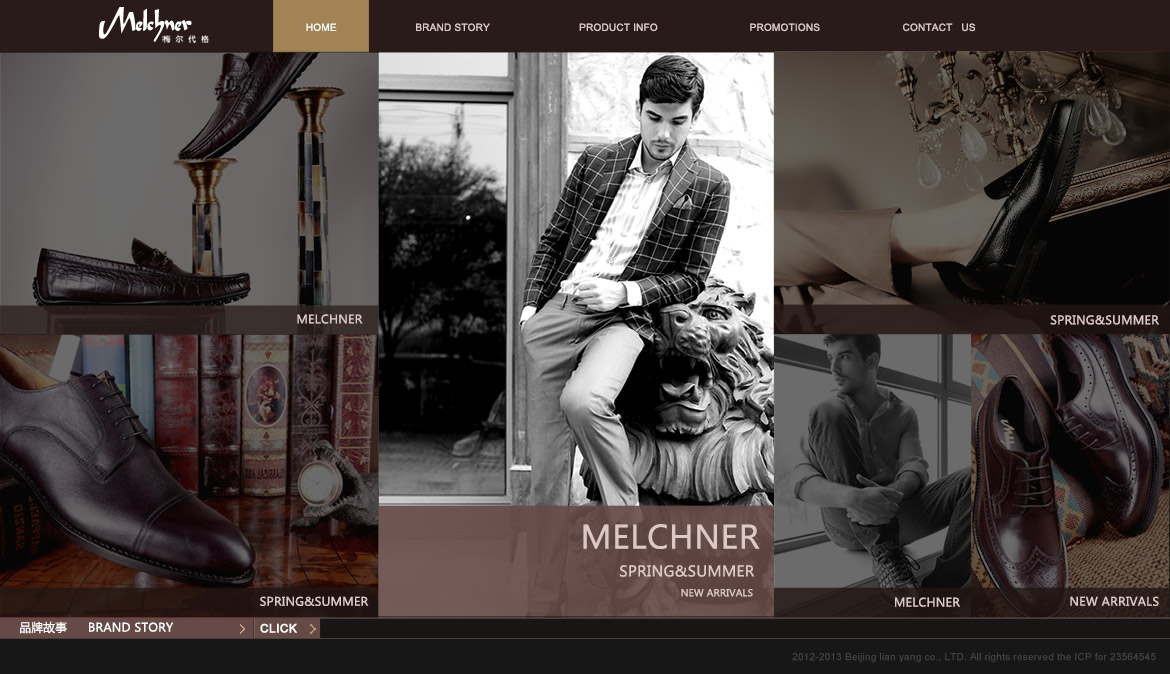1170x674 pixels.
Task: Click the black shoe under chandelier image
Action: point(971,180)
